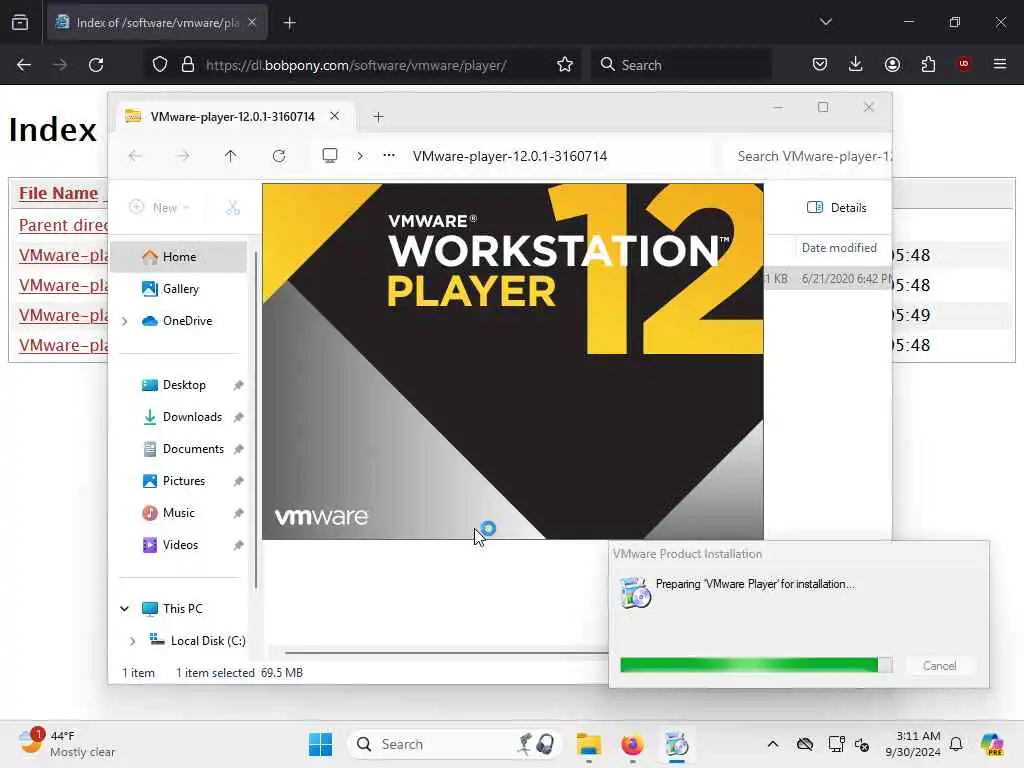
Task: Close the Index of /software/vmware tab
Action: click(x=252, y=22)
